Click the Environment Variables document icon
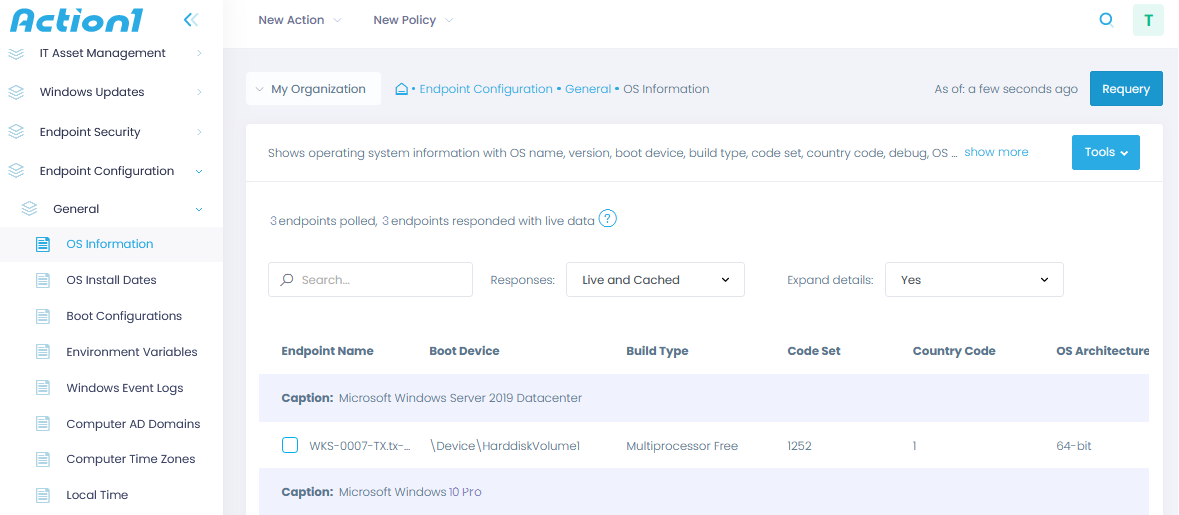 (43, 352)
